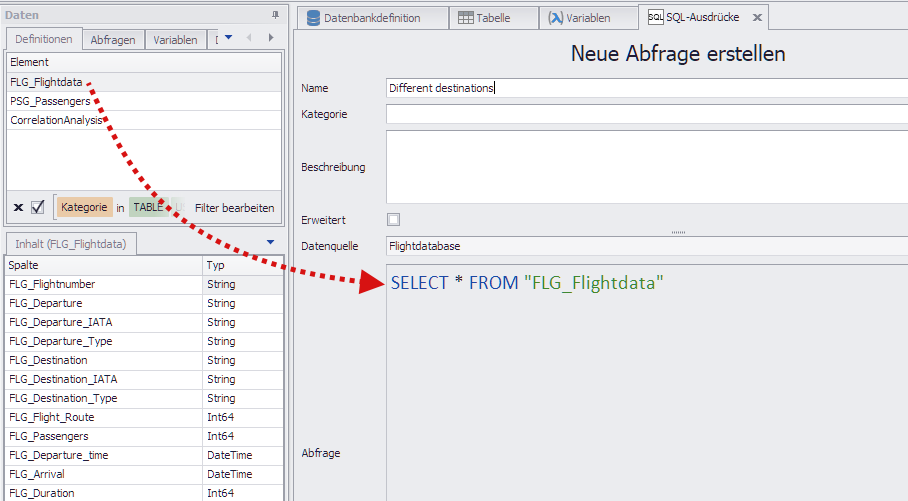Open the Tabelle tab
The image size is (908, 501).
click(493, 18)
